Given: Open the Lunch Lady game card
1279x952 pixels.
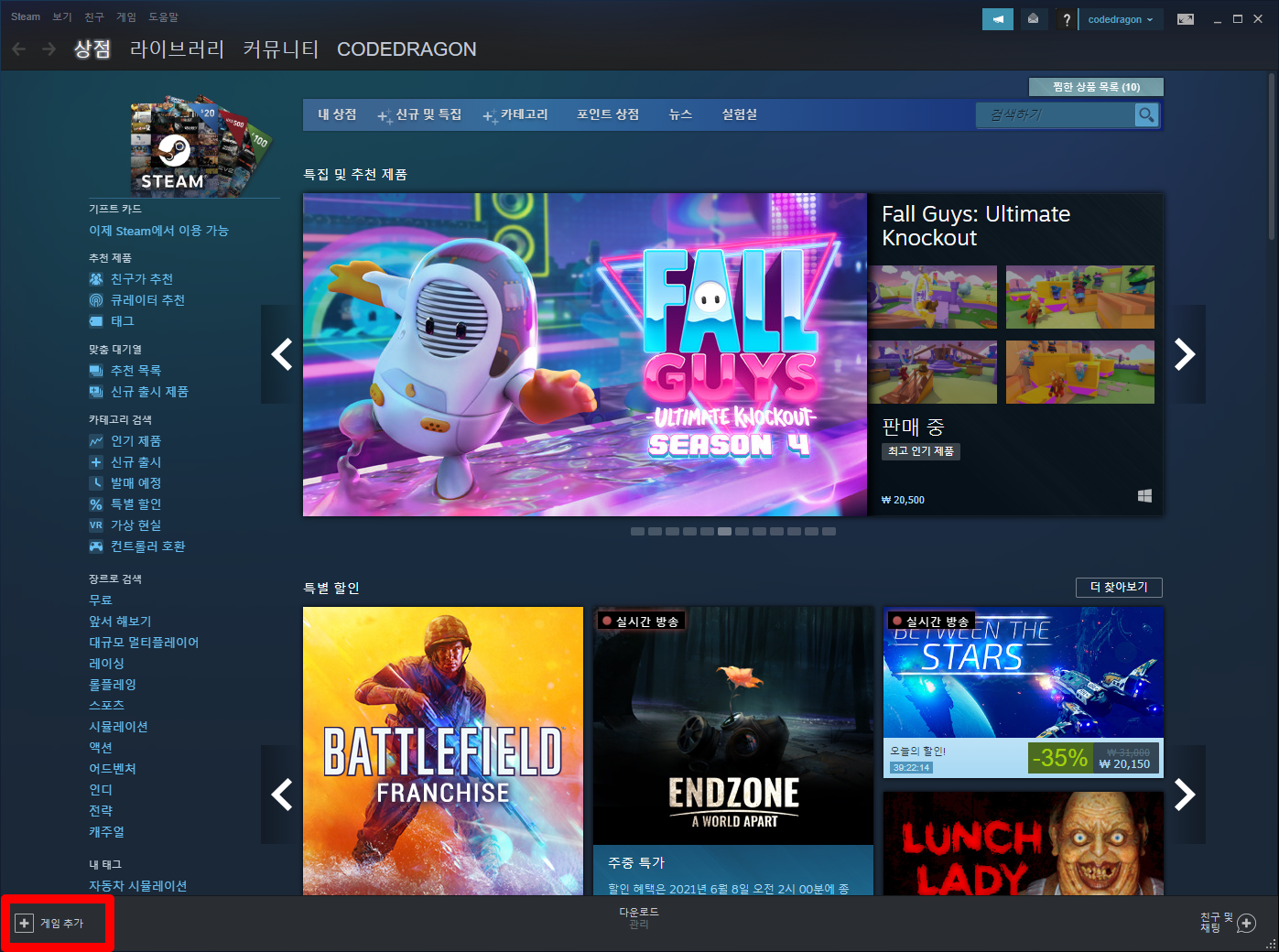Looking at the screenshot, I should point(1024,843).
